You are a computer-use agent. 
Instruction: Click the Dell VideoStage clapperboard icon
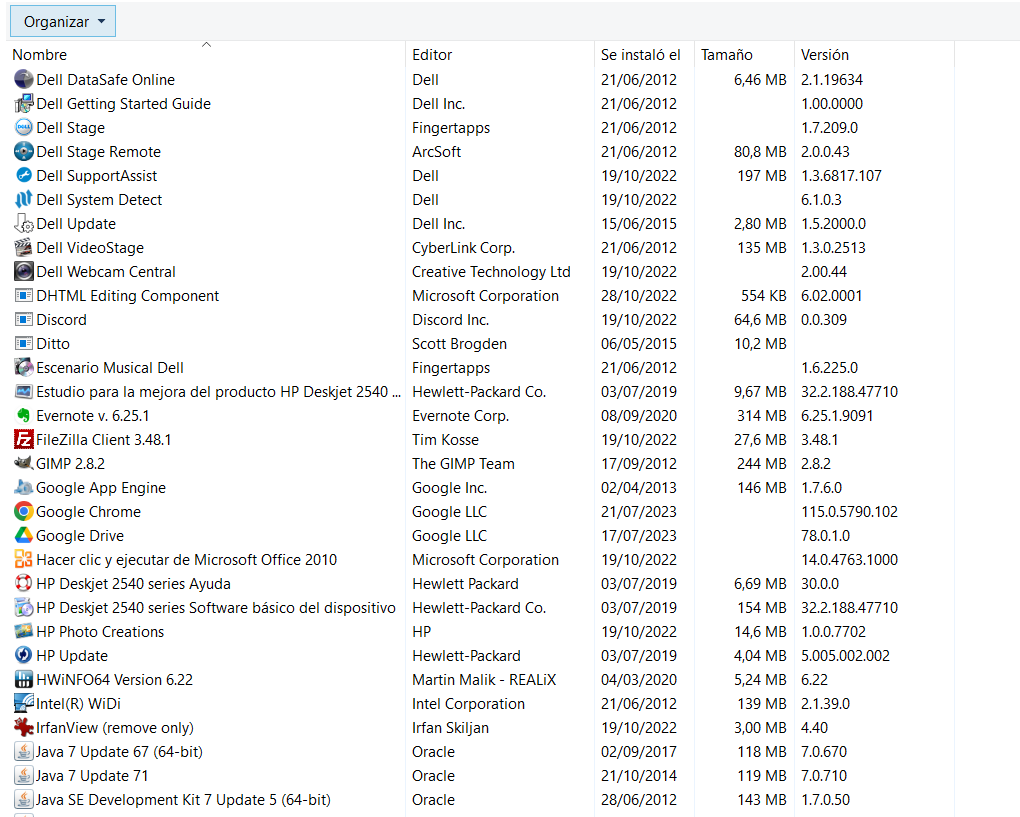pos(23,248)
